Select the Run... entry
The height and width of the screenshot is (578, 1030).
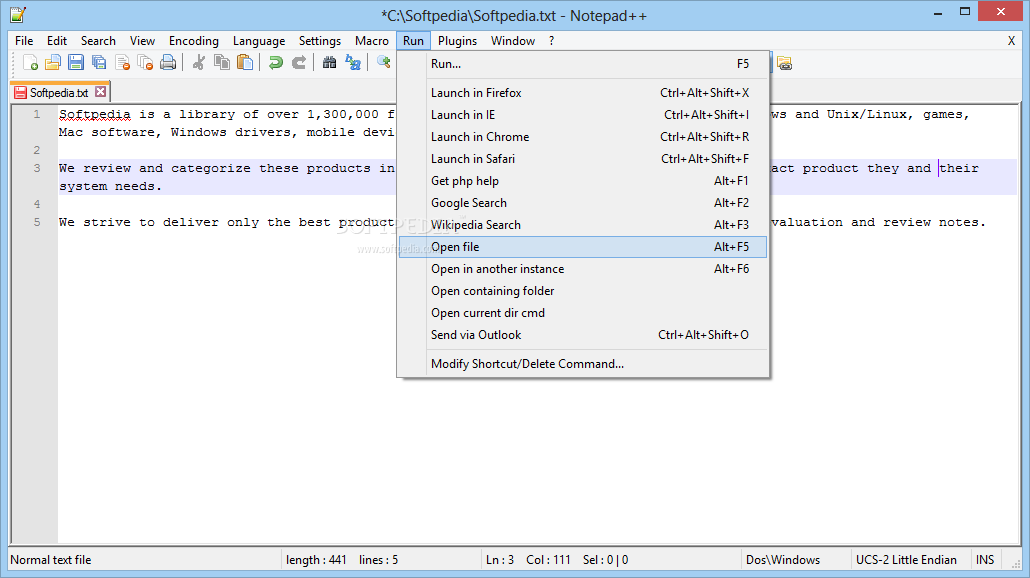pyautogui.click(x=583, y=64)
